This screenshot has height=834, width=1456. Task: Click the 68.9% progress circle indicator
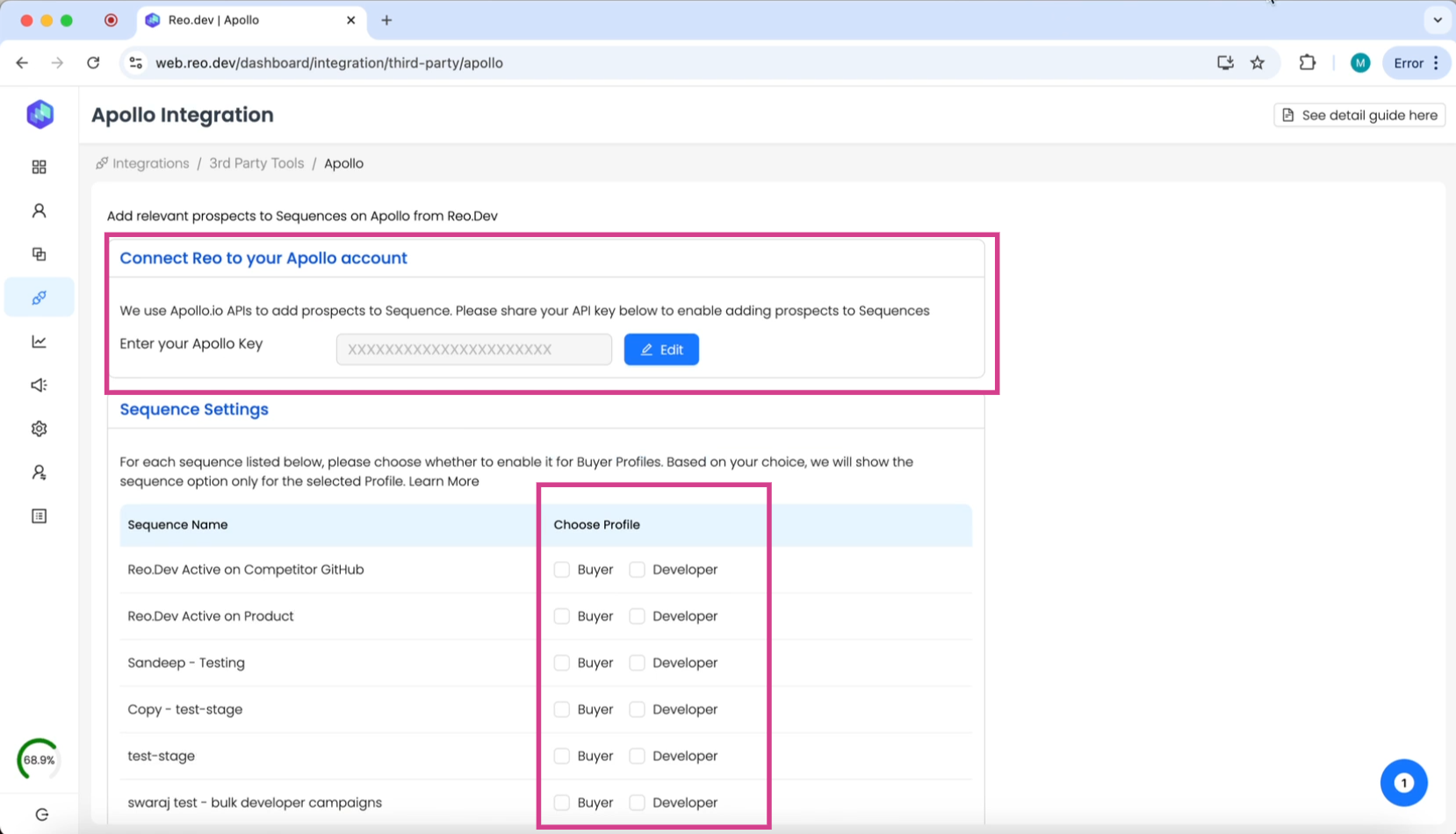[x=39, y=759]
